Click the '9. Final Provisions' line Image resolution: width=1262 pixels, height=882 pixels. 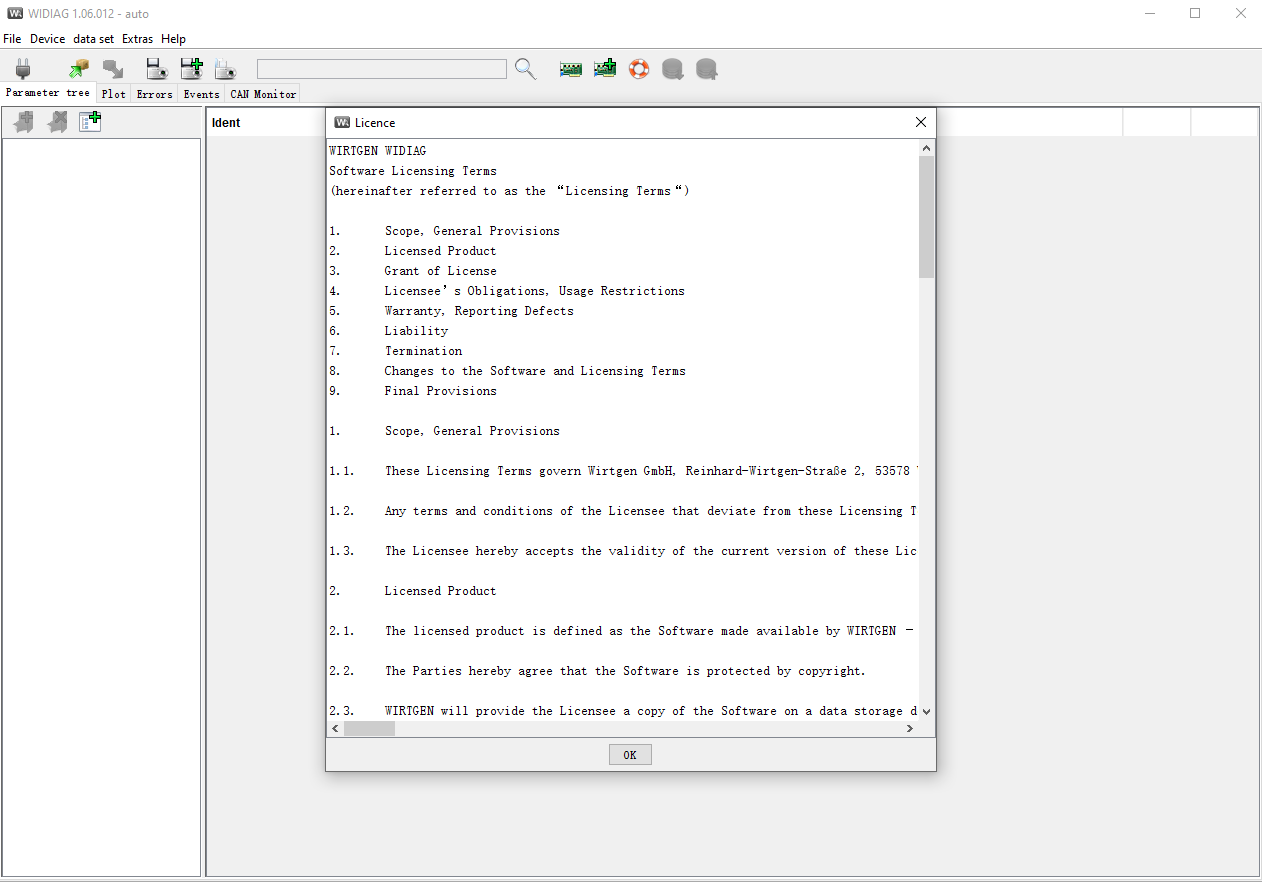[413, 391]
